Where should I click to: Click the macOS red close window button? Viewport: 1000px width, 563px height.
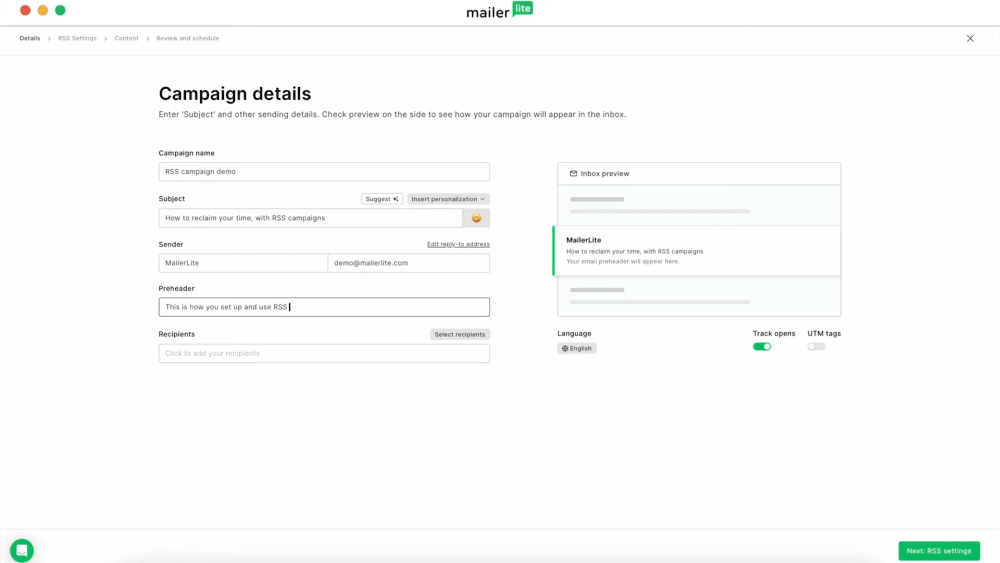point(26,10)
